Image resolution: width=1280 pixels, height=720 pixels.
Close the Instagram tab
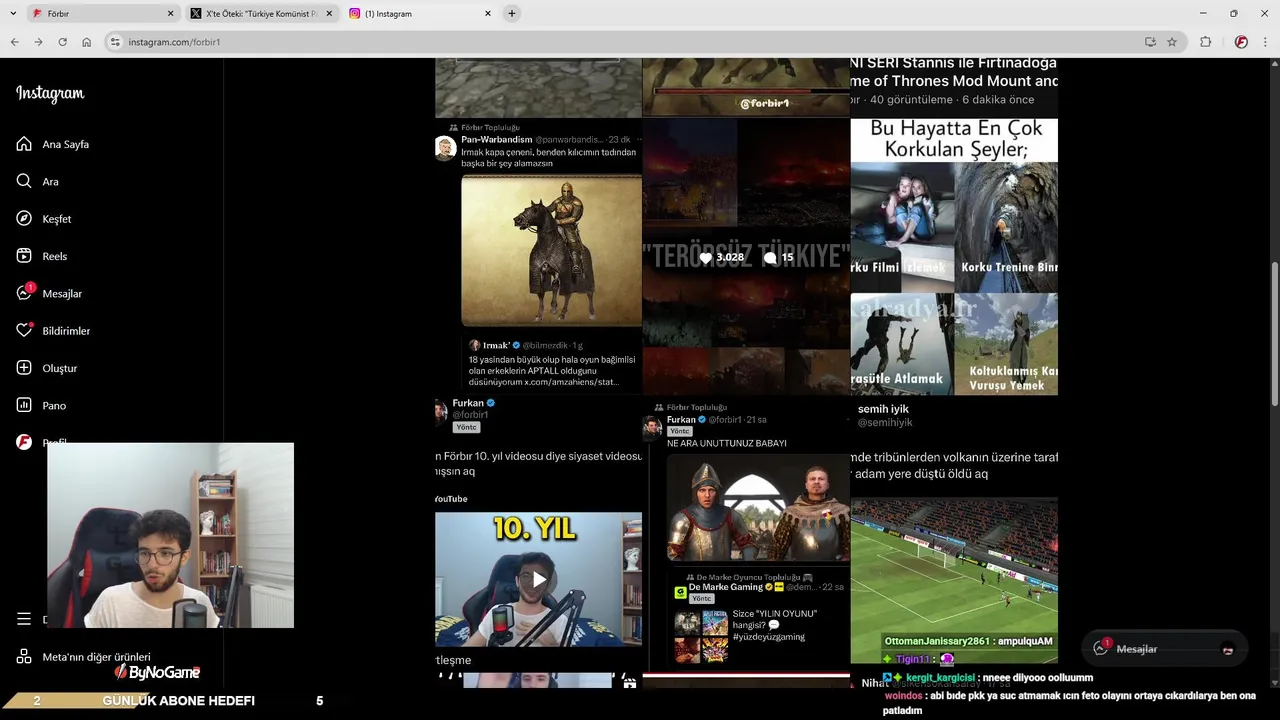[x=488, y=14]
